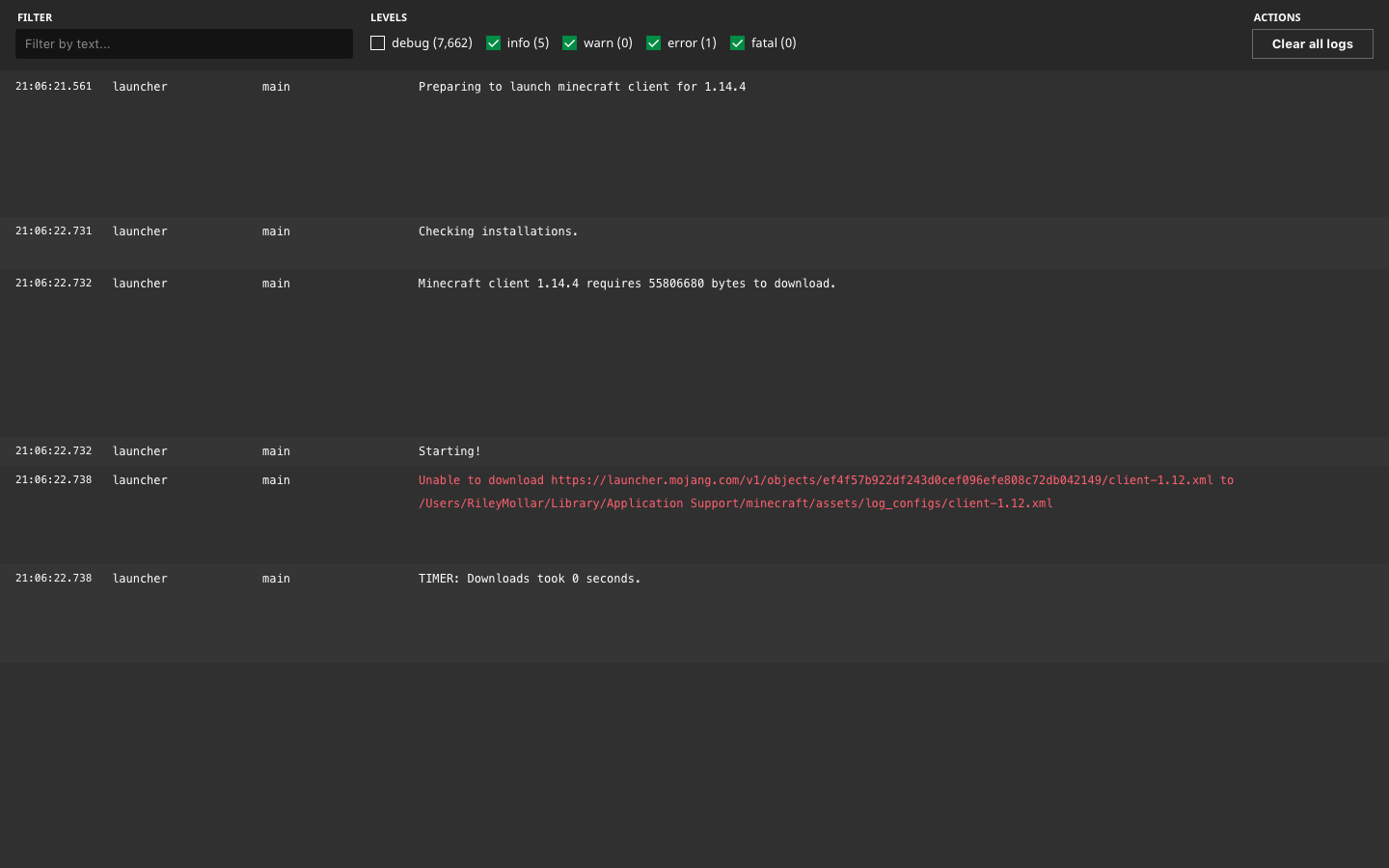The height and width of the screenshot is (868, 1389).
Task: Click the red client-1.12.xml file path line
Action: pos(735,503)
